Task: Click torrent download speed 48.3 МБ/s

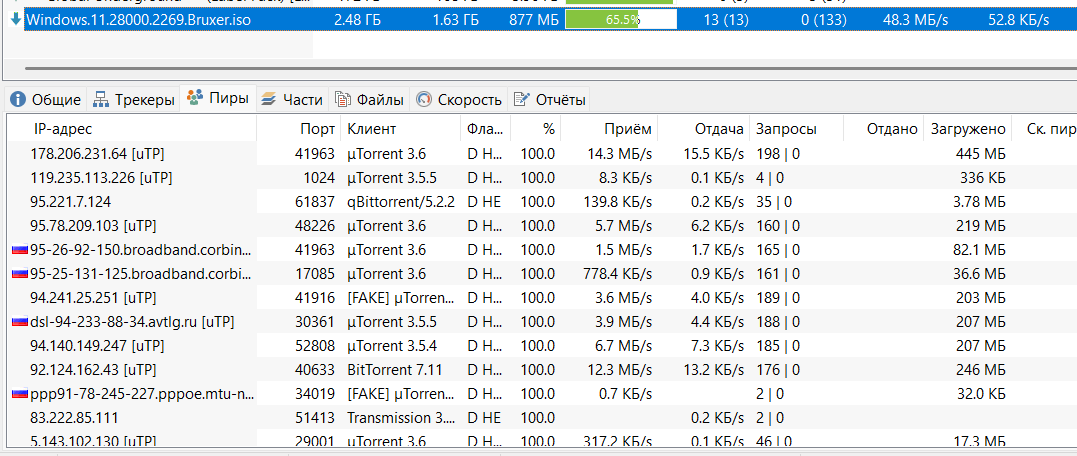Action: click(x=915, y=20)
